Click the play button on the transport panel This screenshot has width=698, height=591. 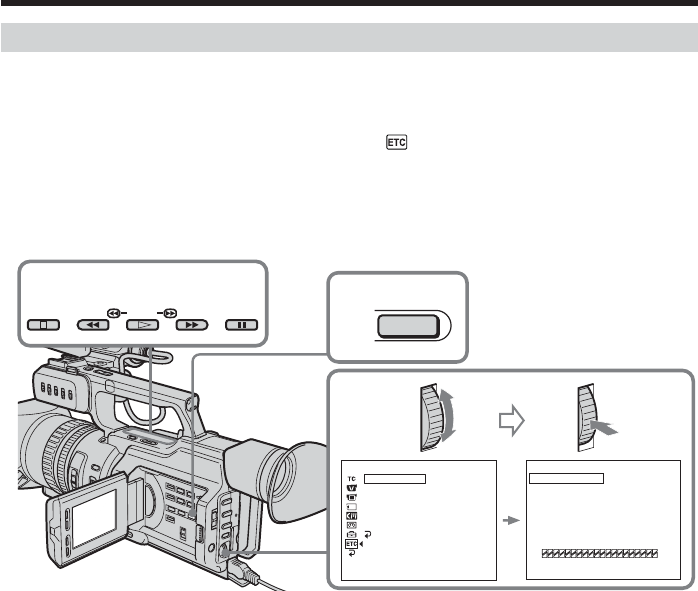(x=142, y=325)
